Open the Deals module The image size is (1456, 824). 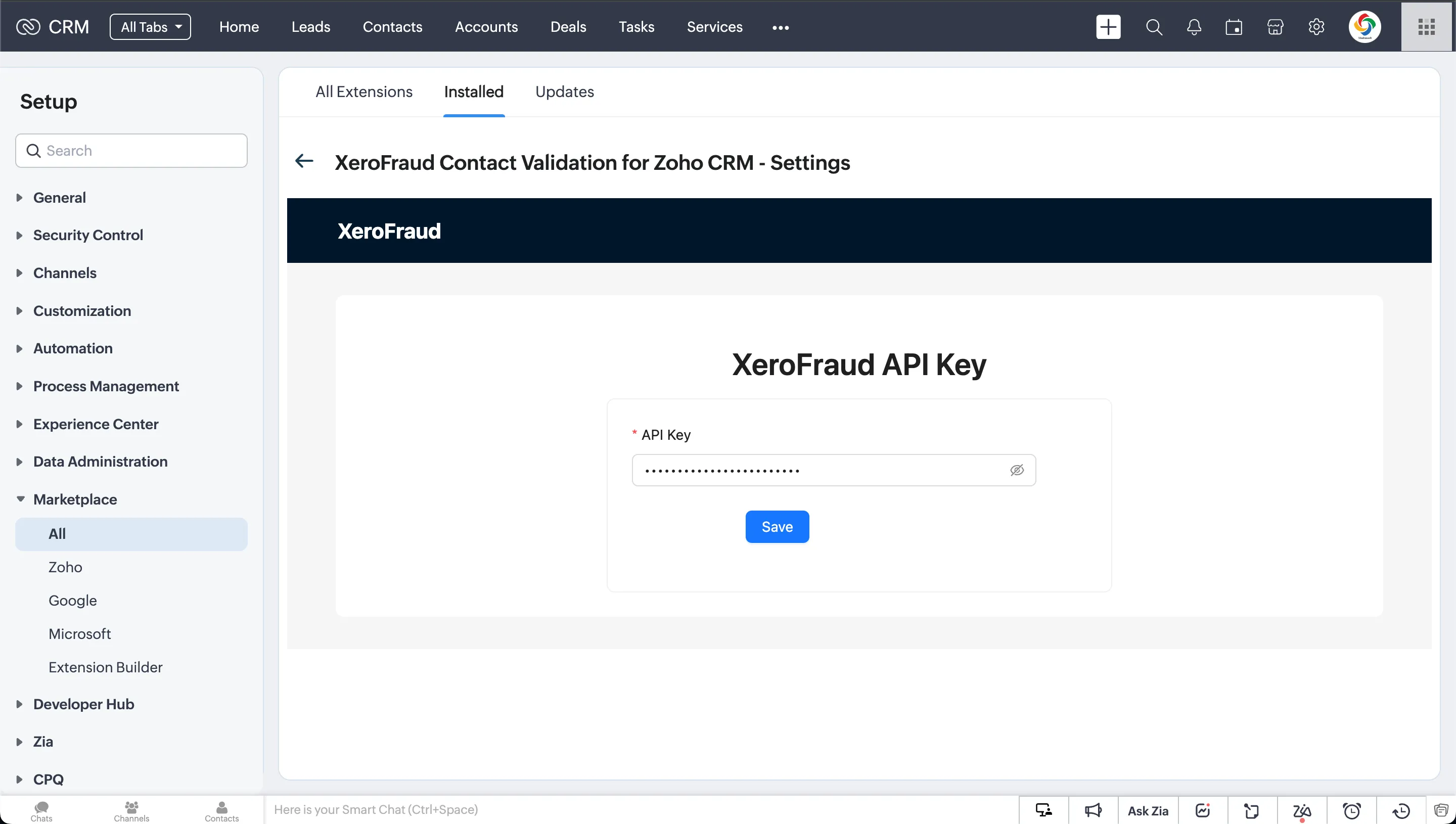click(568, 27)
